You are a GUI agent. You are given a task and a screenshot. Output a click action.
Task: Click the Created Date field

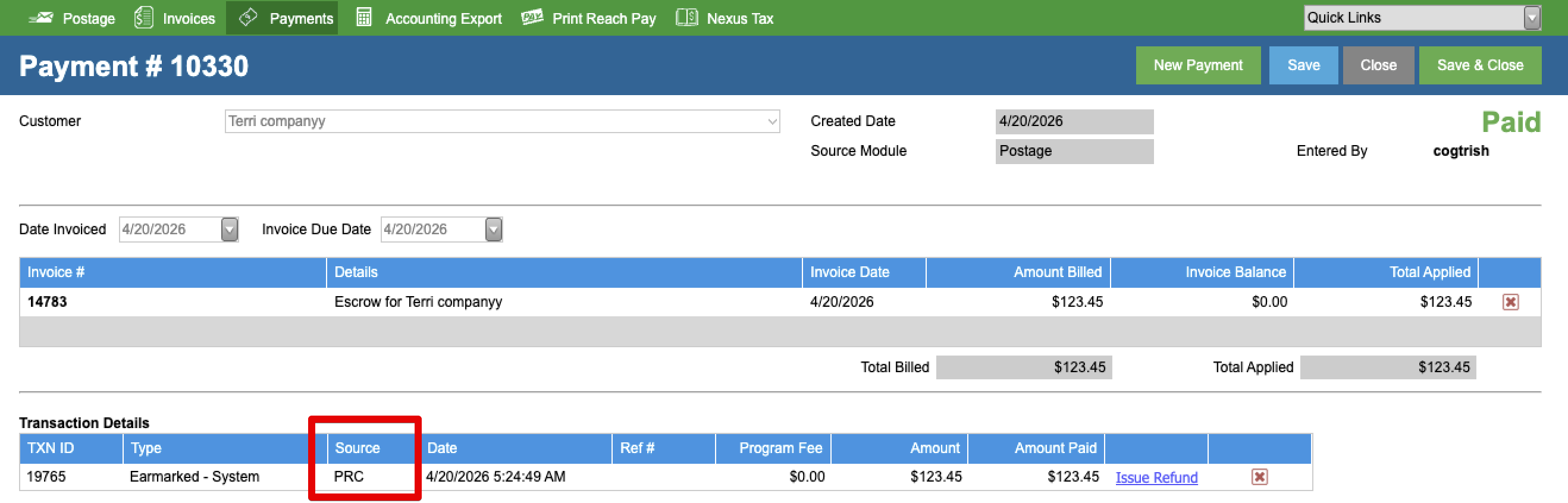[x=1074, y=121]
